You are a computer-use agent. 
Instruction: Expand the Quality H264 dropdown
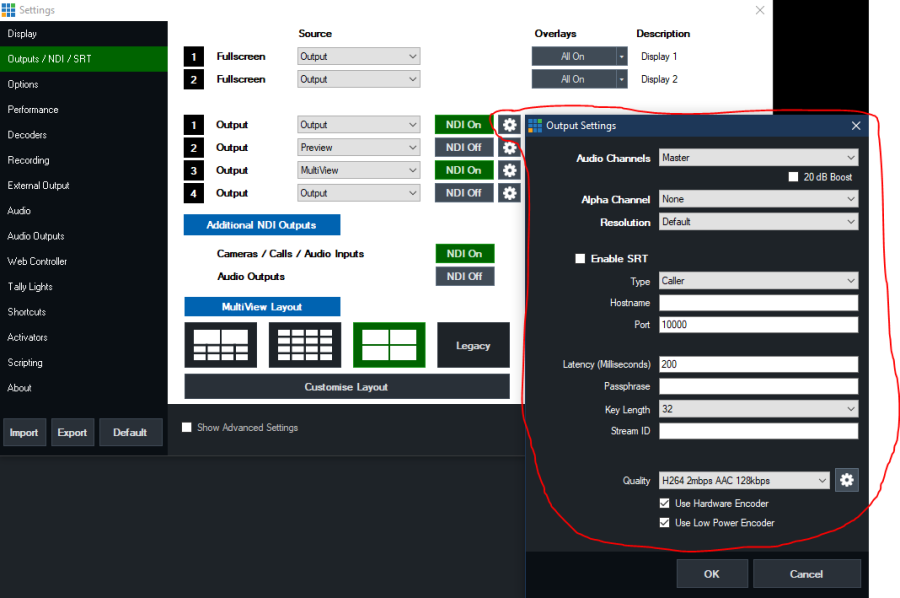743,481
